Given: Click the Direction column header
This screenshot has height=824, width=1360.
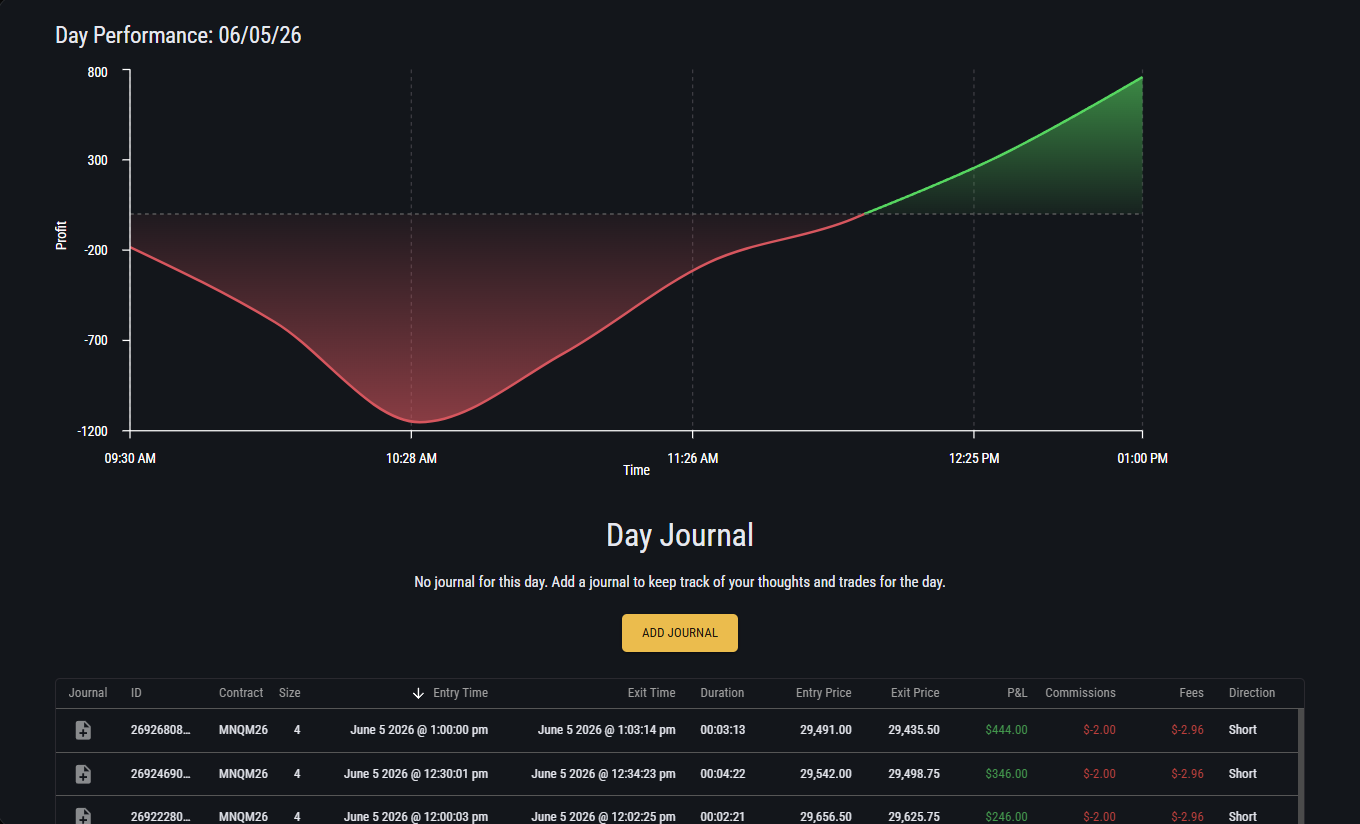Looking at the screenshot, I should pos(1252,693).
